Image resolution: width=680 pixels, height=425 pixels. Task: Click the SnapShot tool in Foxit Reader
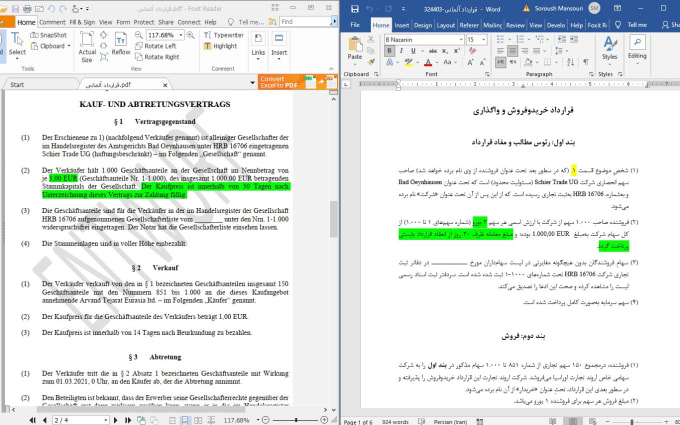pos(51,33)
